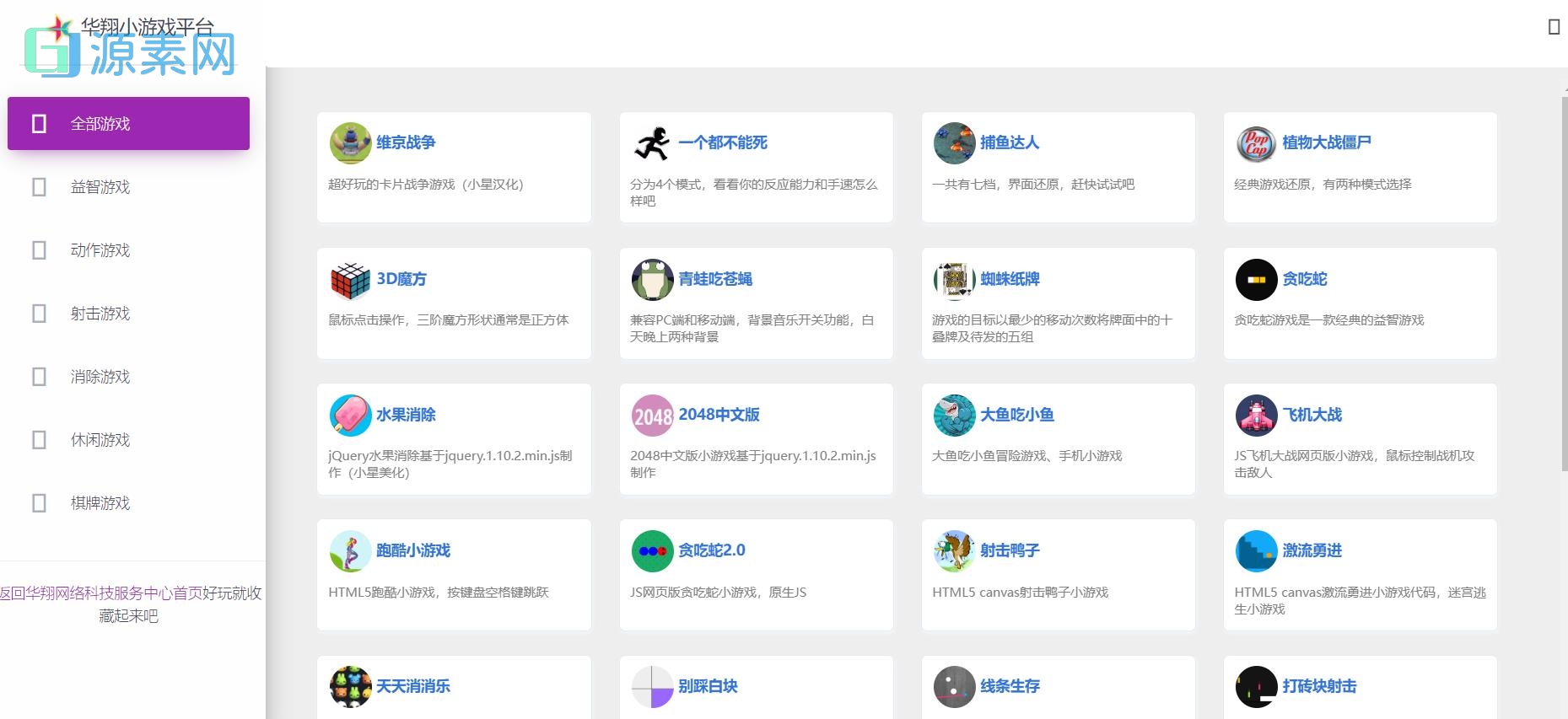Open the 水果消除 title link
1568x719 pixels.
pyautogui.click(x=406, y=415)
